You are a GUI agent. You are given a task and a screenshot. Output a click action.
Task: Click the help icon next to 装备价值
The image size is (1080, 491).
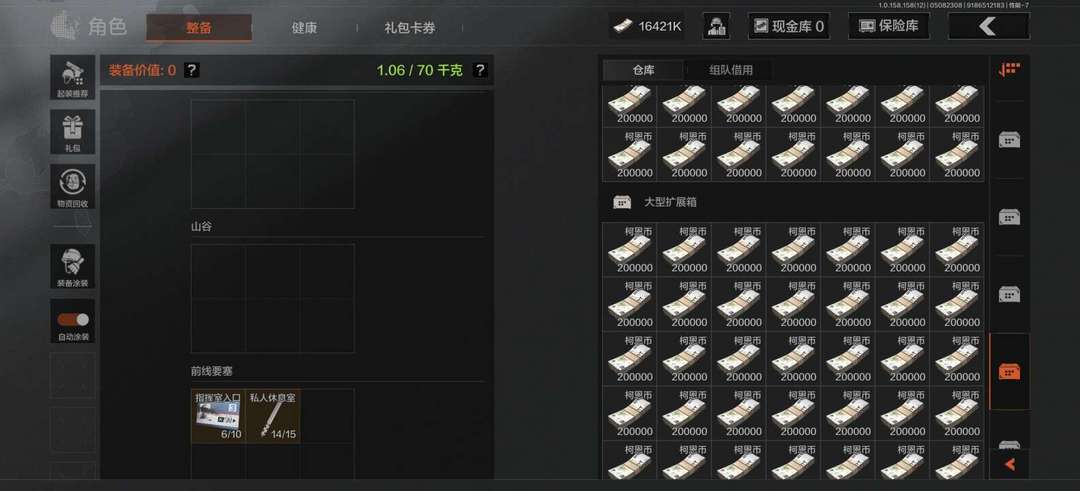[x=192, y=70]
